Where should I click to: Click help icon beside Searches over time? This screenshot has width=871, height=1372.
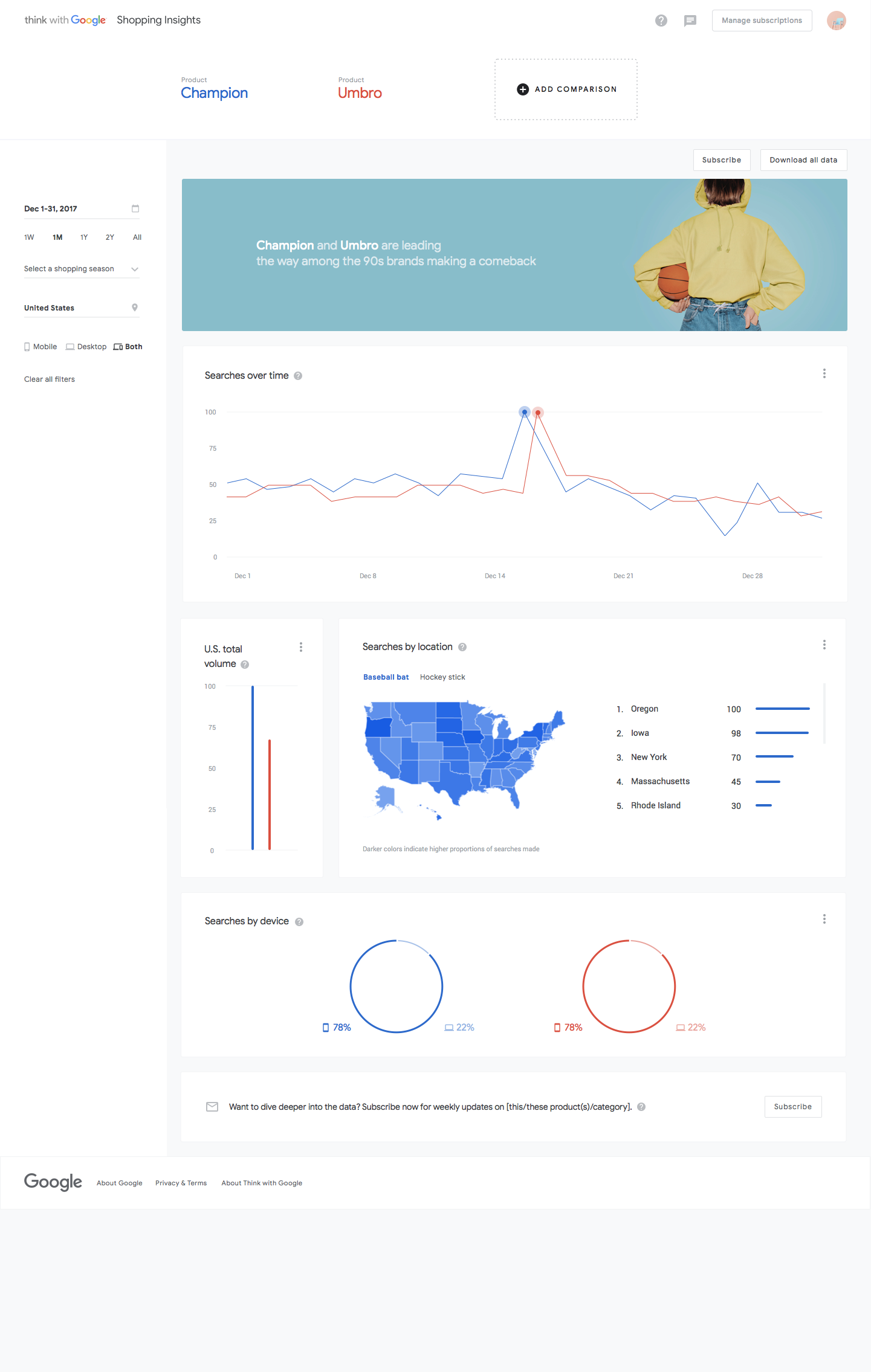[x=298, y=376]
